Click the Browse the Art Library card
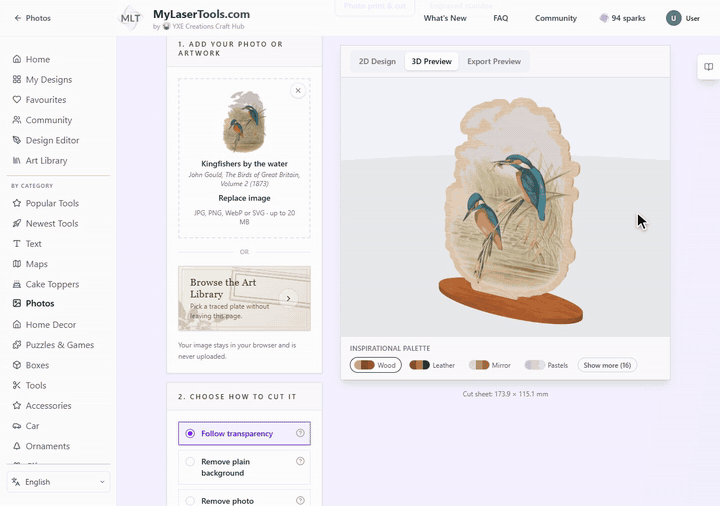 click(x=244, y=298)
